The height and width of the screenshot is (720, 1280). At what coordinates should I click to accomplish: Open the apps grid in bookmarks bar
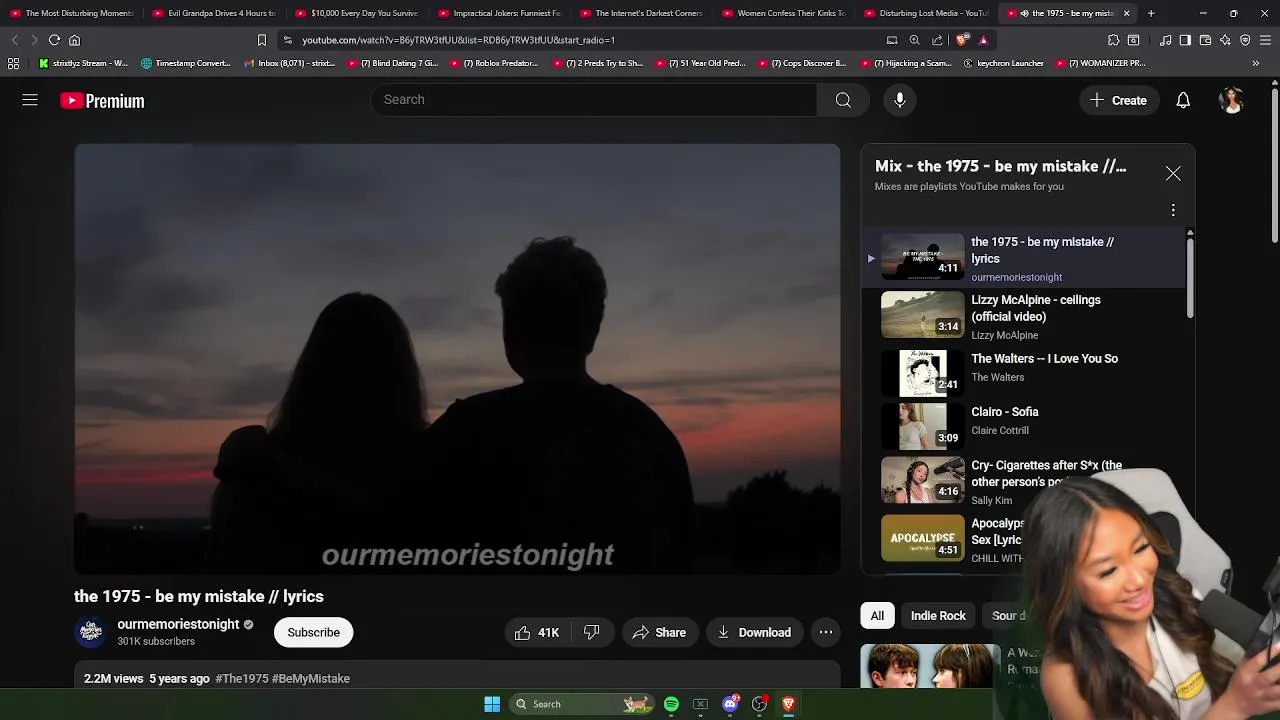pos(13,63)
